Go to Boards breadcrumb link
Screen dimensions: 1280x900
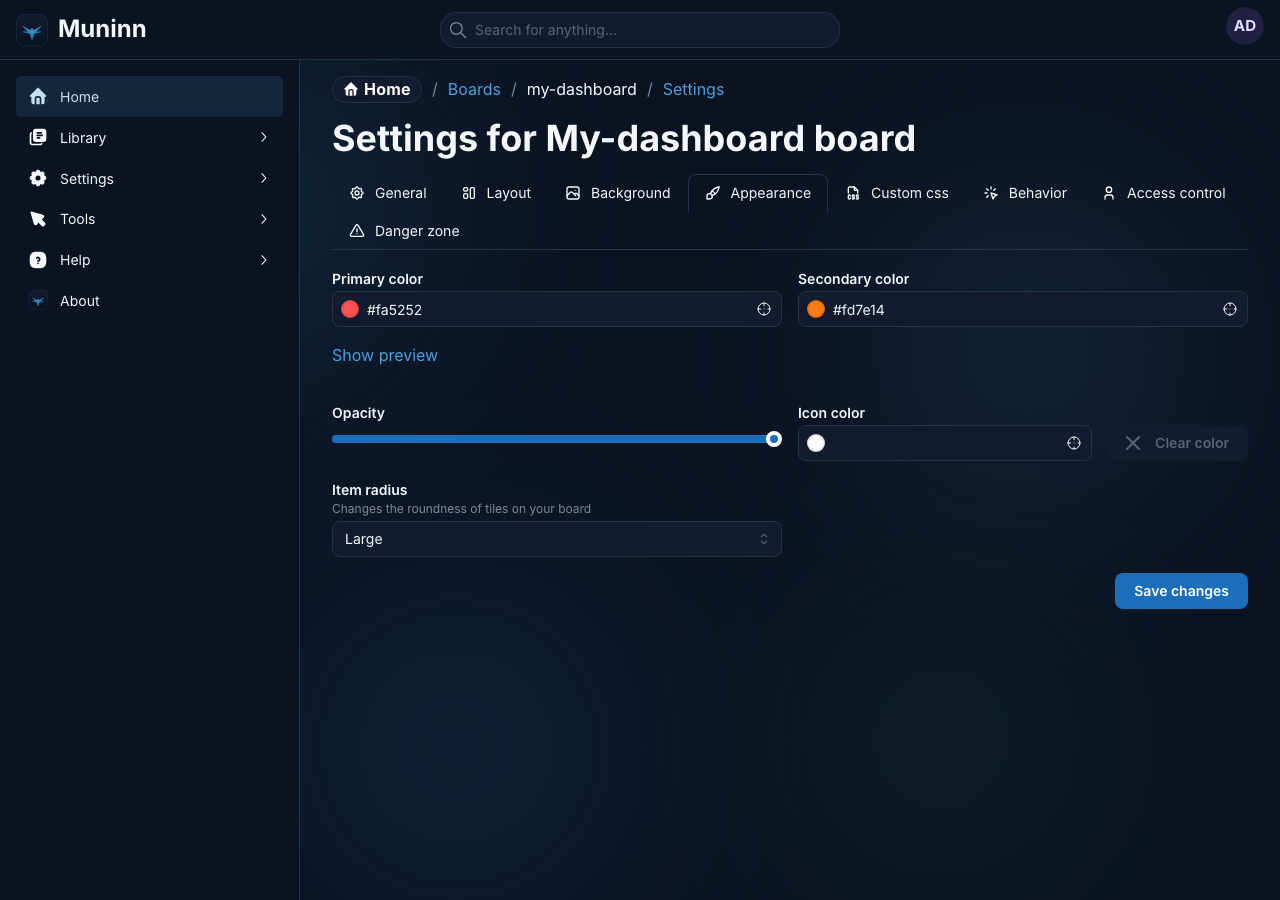474,89
